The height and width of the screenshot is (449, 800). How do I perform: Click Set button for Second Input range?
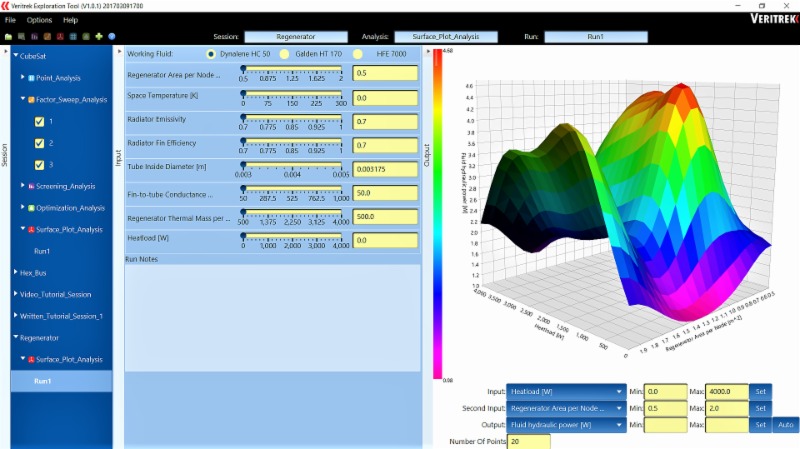[760, 409]
